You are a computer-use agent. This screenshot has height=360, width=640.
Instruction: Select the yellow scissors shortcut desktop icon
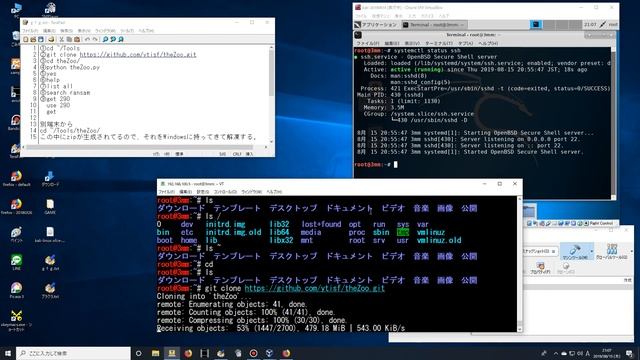16,320
